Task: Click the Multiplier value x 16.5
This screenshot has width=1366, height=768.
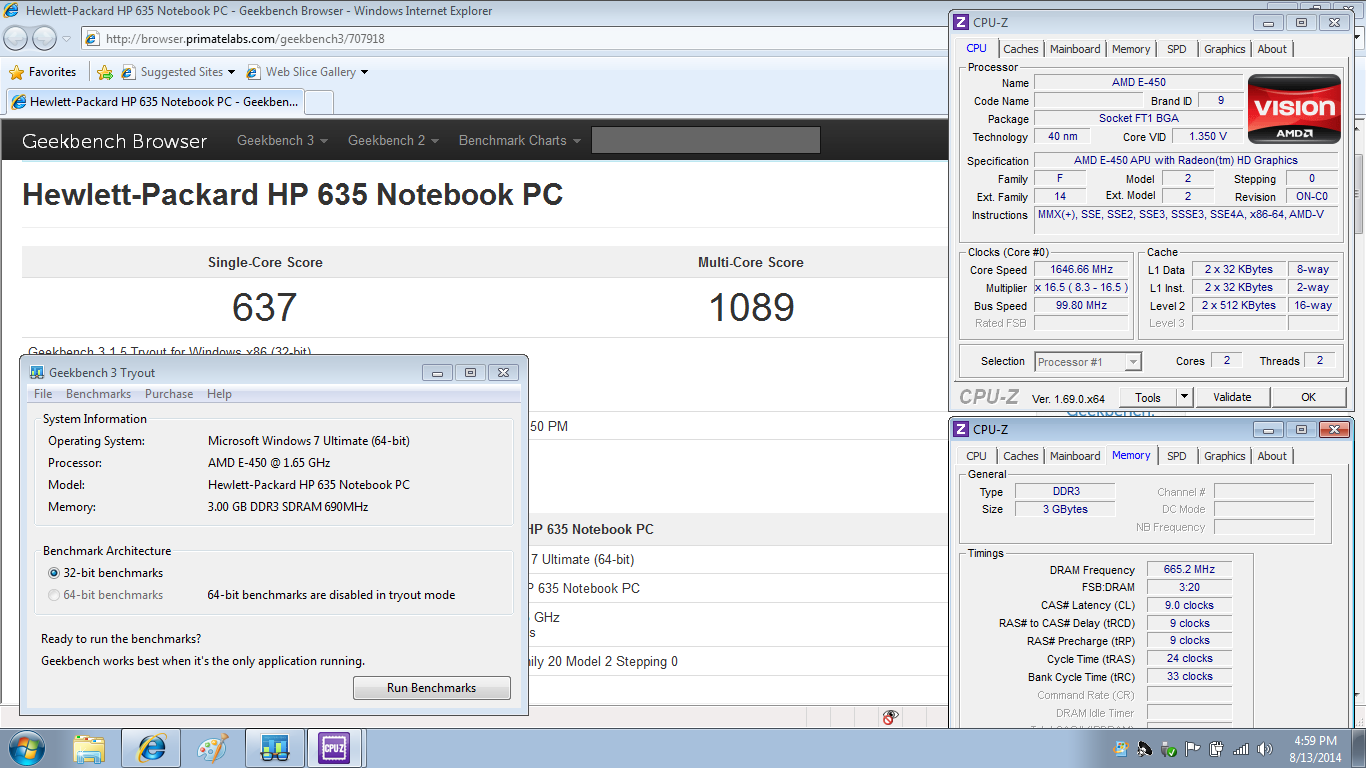Action: pos(1081,287)
